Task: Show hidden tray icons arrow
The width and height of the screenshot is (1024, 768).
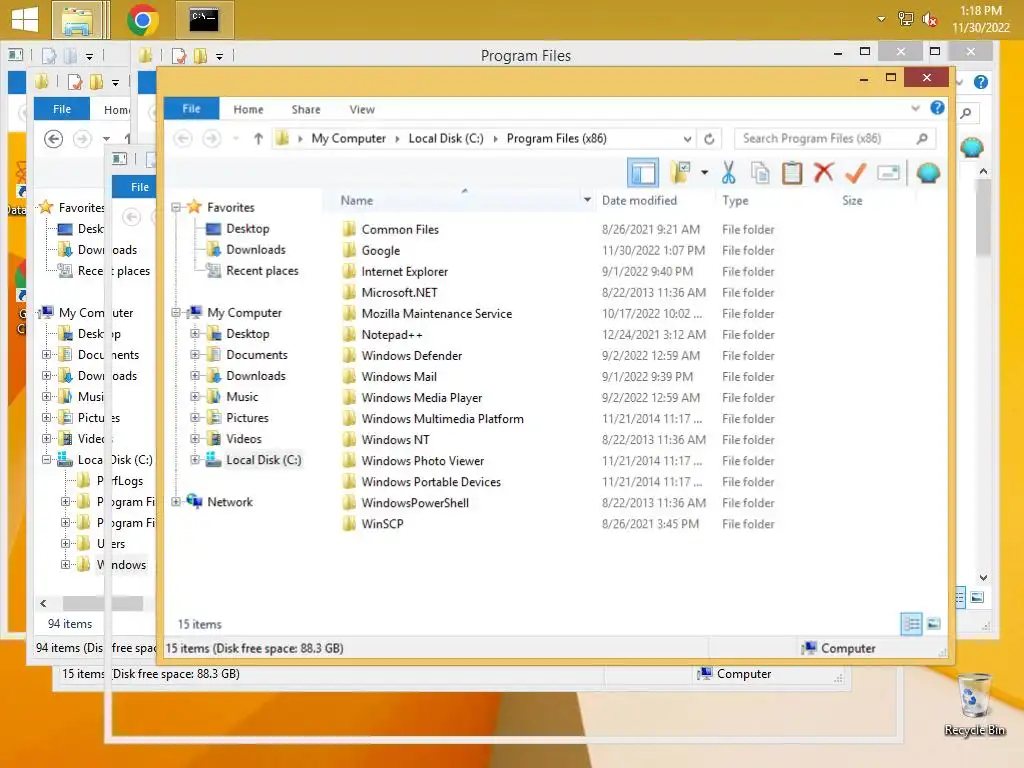Action: pyautogui.click(x=881, y=19)
